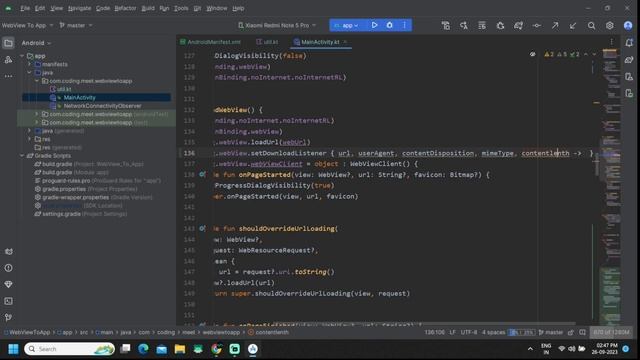Open the Android project view dropdown
This screenshot has width=640, height=360.
[36, 43]
